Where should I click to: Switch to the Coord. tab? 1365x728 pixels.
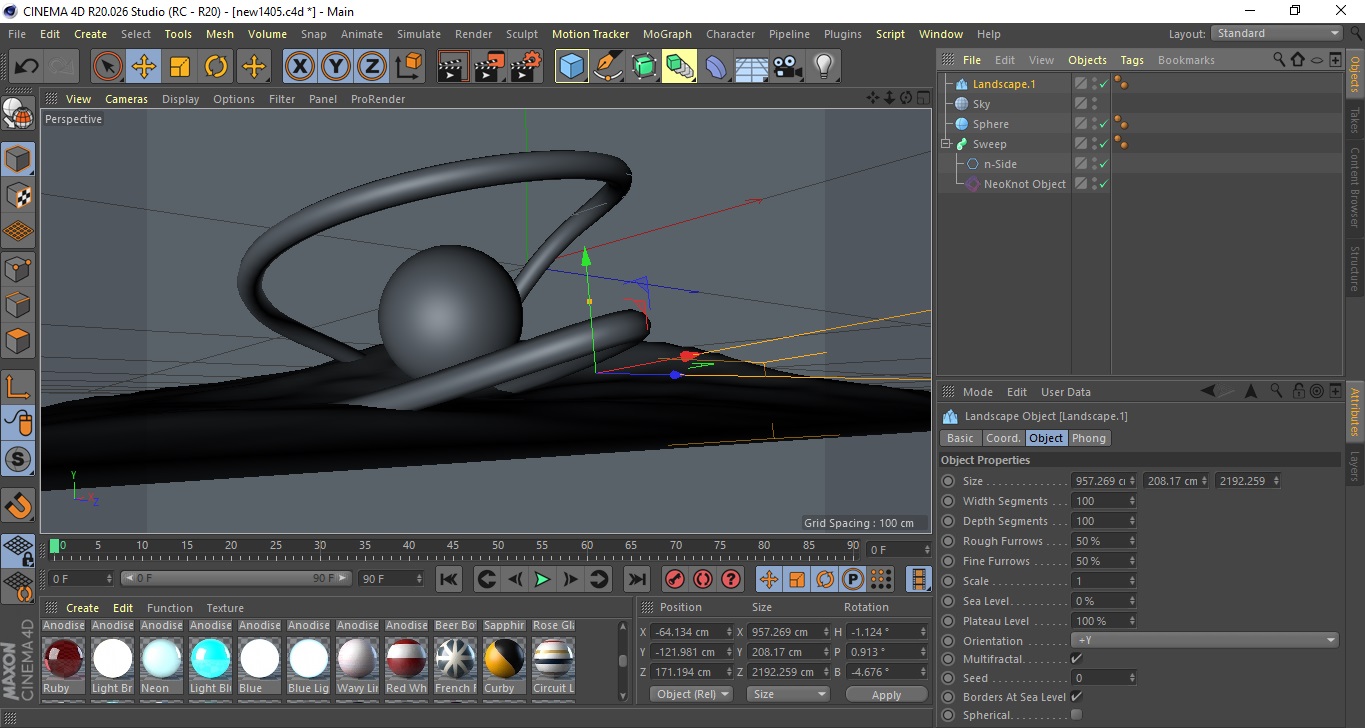pos(1003,438)
